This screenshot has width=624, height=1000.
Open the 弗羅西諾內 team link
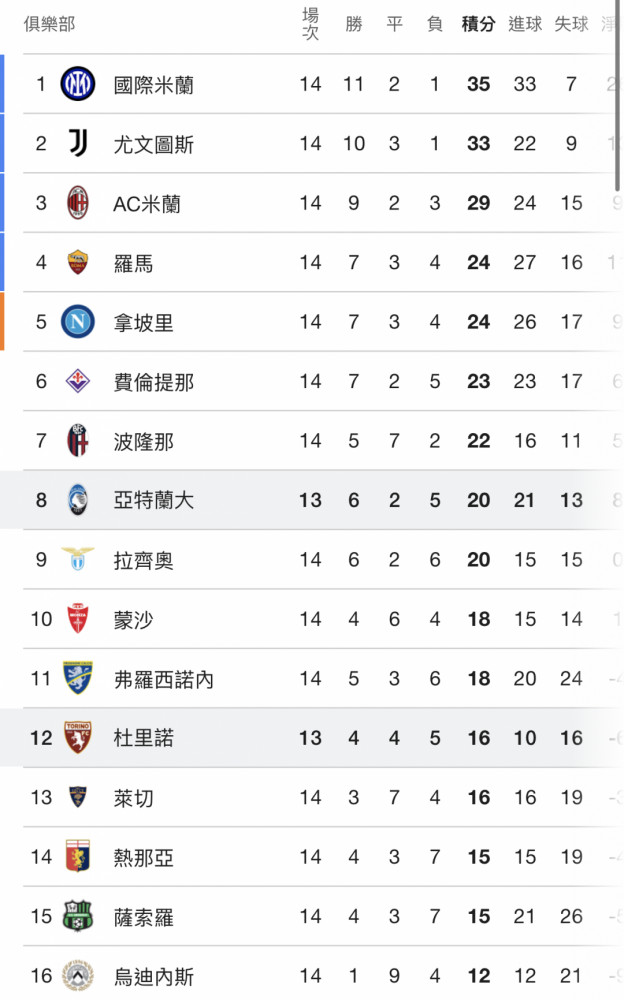tap(164, 679)
